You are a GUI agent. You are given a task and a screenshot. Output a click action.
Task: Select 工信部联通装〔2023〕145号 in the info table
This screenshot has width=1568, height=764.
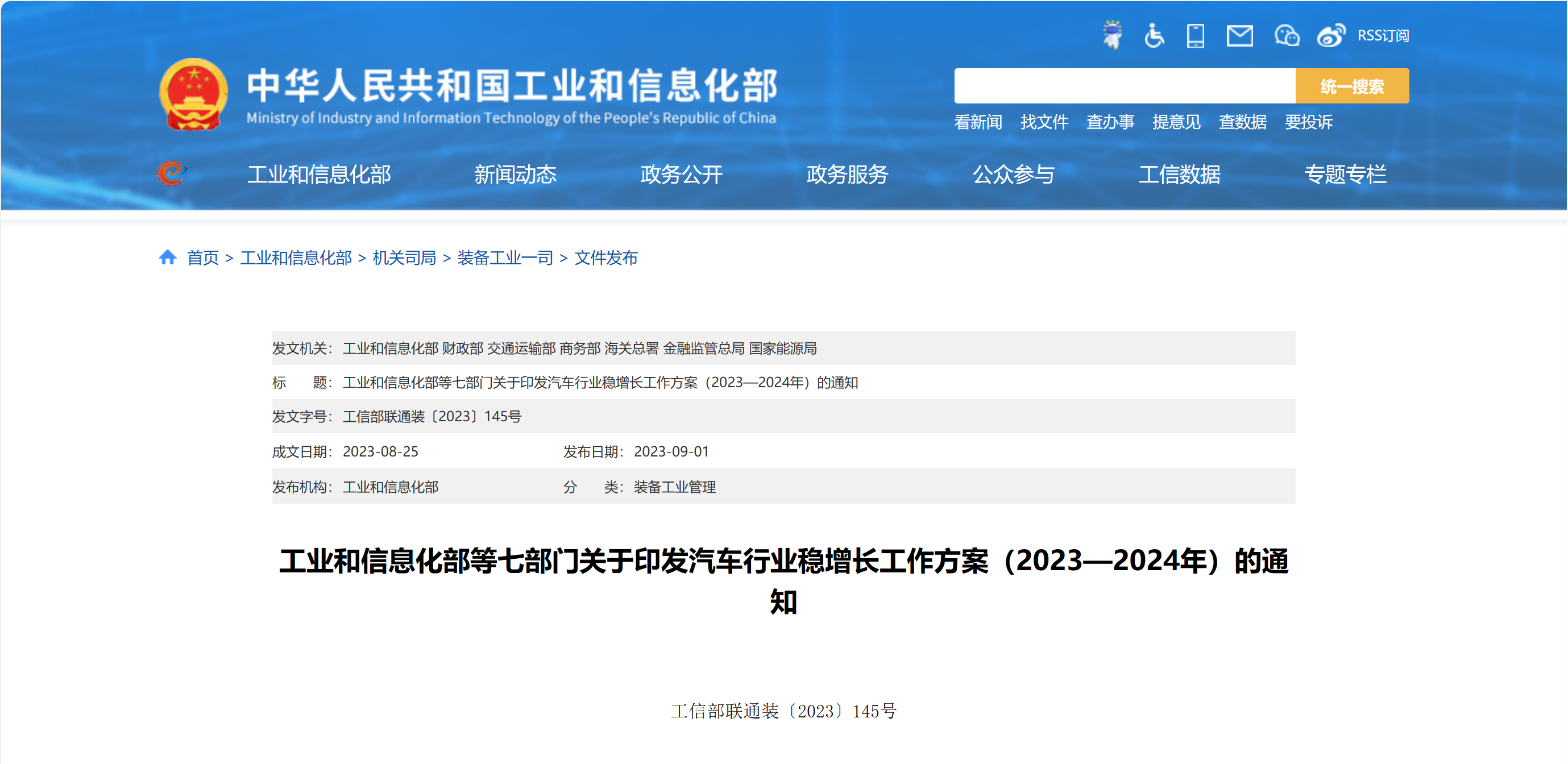point(432,417)
